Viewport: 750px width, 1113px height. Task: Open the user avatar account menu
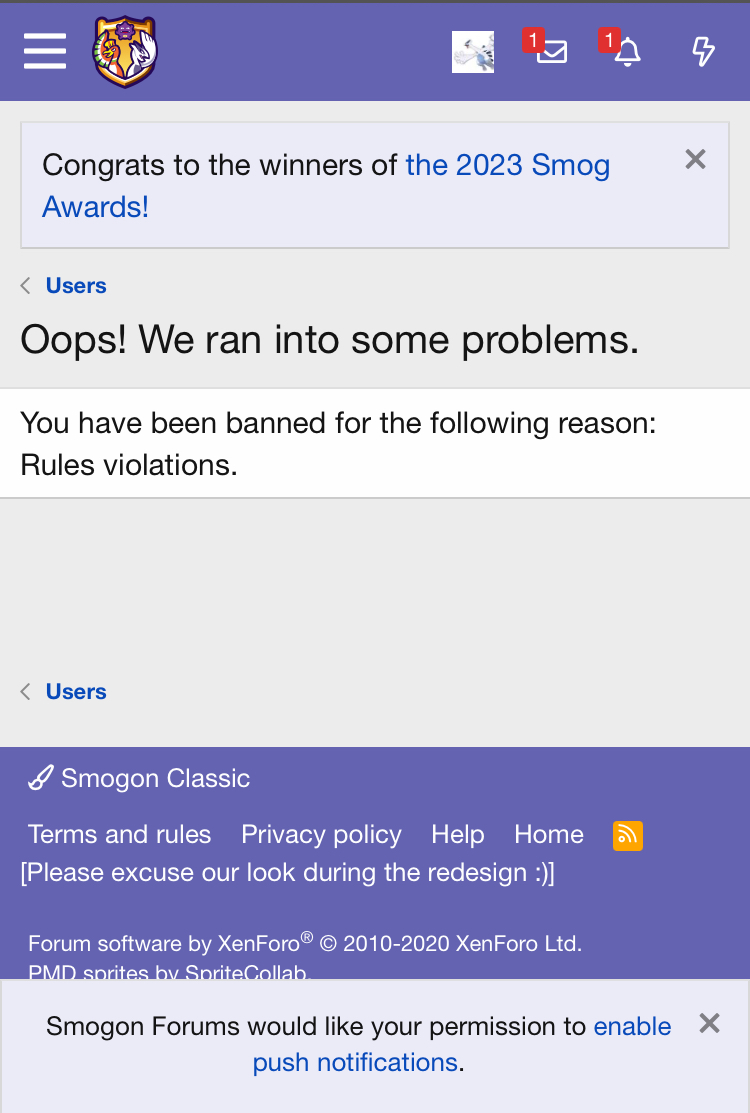tap(473, 52)
